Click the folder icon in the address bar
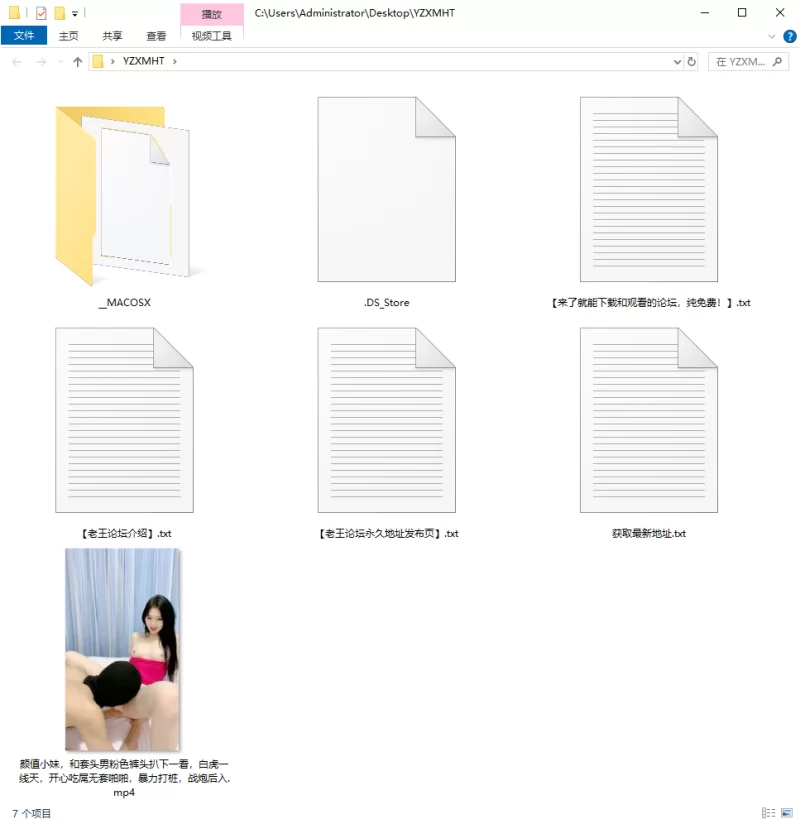This screenshot has width=800, height=824. click(98, 61)
